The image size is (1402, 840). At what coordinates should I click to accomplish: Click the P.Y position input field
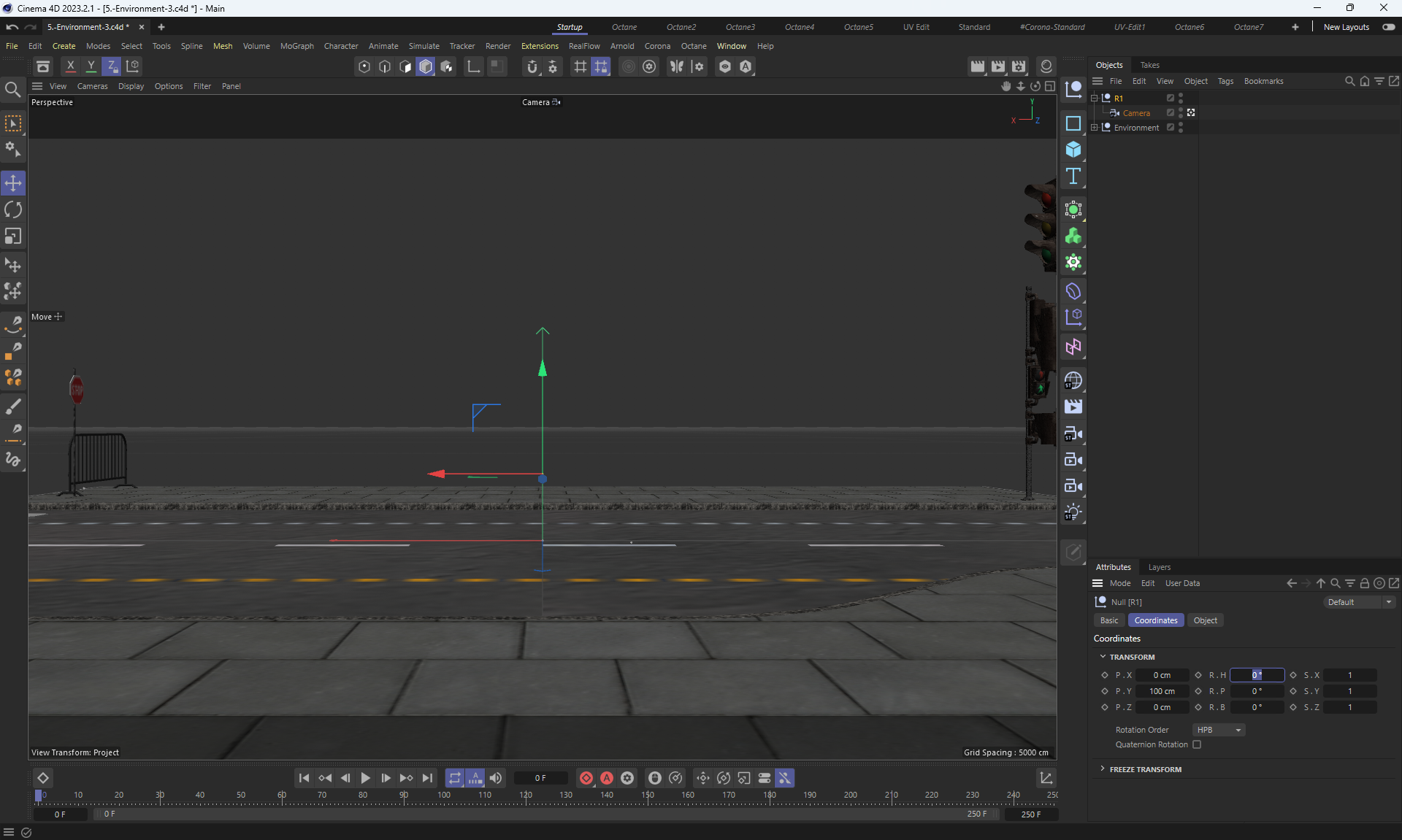(x=1161, y=691)
